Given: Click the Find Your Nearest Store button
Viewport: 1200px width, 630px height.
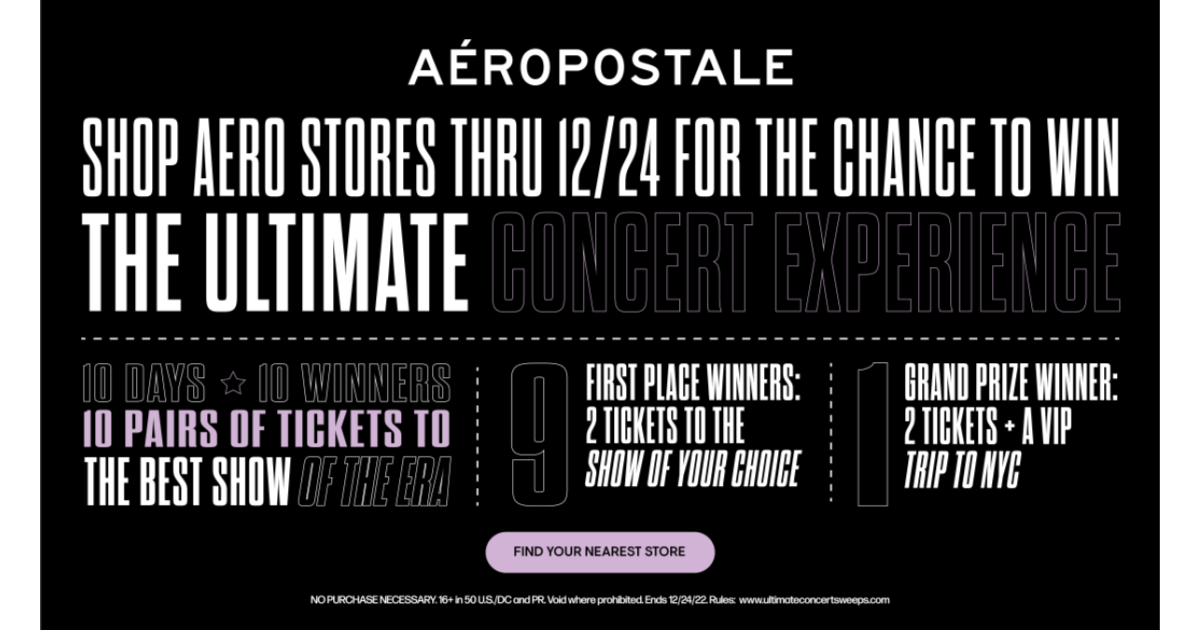Looking at the screenshot, I should pos(600,552).
